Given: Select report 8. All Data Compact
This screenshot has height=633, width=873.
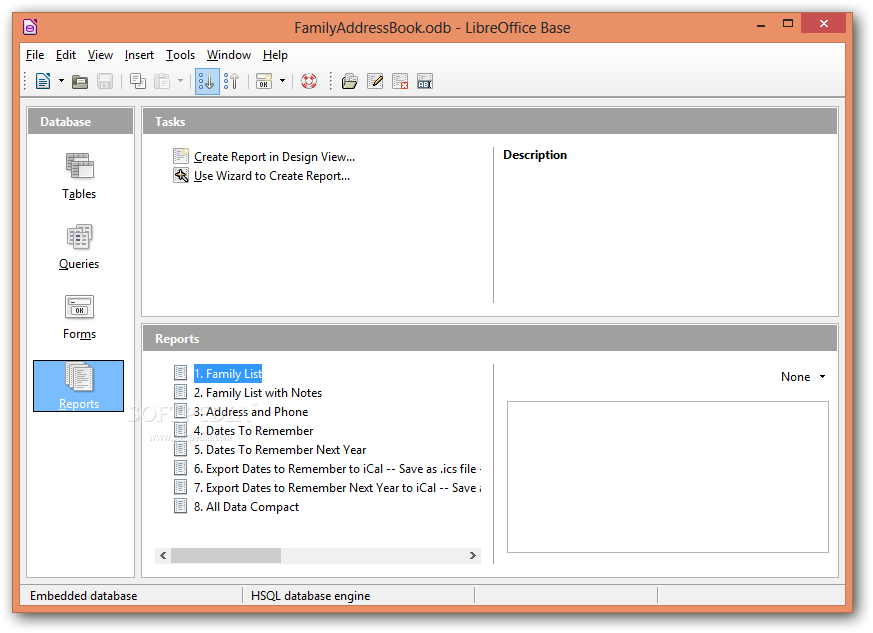Looking at the screenshot, I should [246, 507].
